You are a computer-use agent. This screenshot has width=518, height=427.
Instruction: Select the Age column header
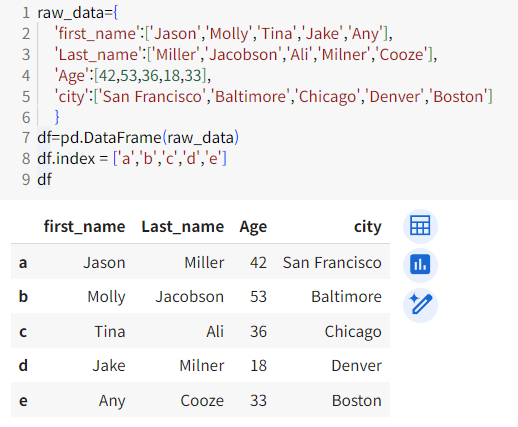coord(253,227)
